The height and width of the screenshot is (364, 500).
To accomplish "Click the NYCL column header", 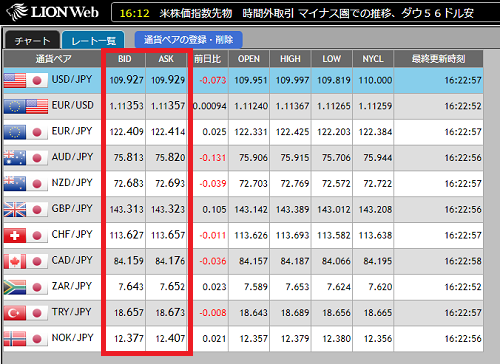I will (373, 59).
